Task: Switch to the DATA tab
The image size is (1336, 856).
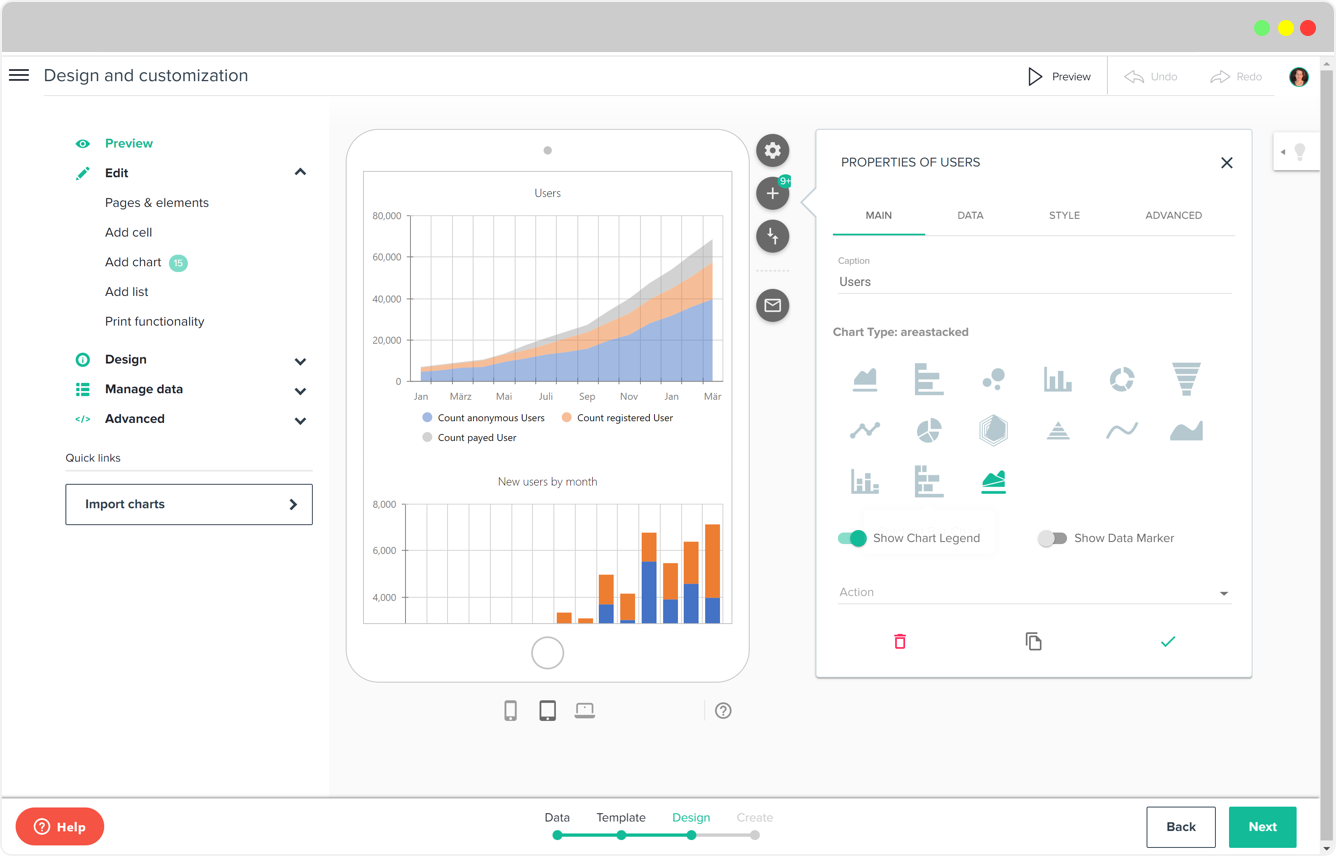Action: pyautogui.click(x=970, y=216)
